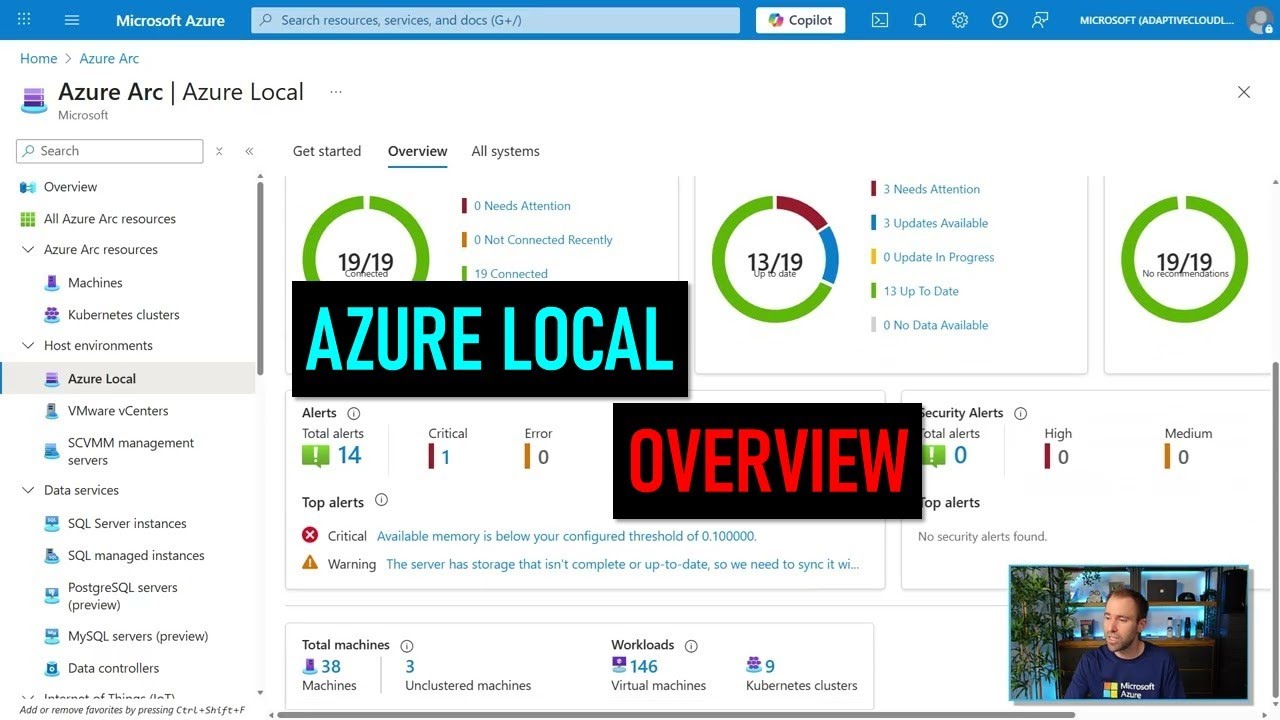Click the total alerts count 14
The width and height of the screenshot is (1280, 720).
[x=349, y=456]
